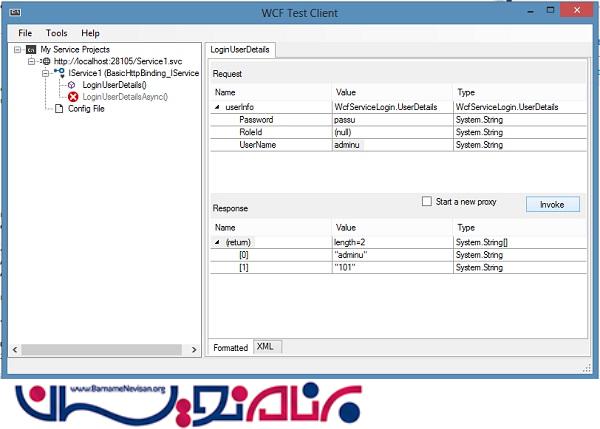Click the Password value field 'passu'
The width and height of the screenshot is (600, 429).
[x=392, y=120]
